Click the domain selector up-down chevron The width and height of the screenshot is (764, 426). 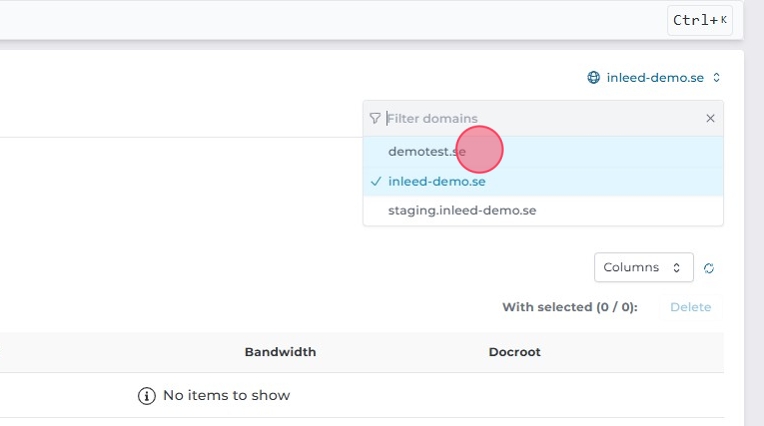pyautogui.click(x=717, y=77)
